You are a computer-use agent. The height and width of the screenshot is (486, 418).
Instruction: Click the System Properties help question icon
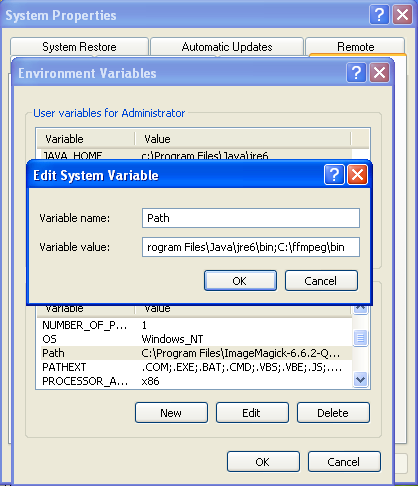click(x=379, y=15)
